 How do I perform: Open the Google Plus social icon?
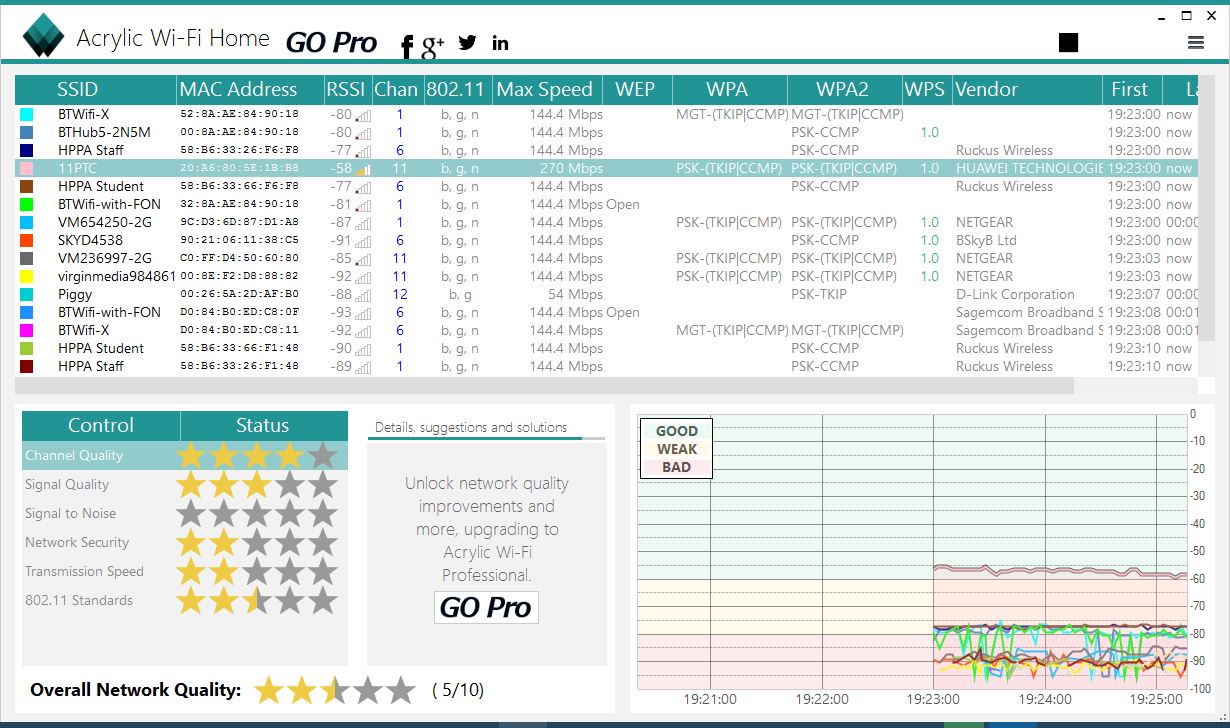point(433,45)
